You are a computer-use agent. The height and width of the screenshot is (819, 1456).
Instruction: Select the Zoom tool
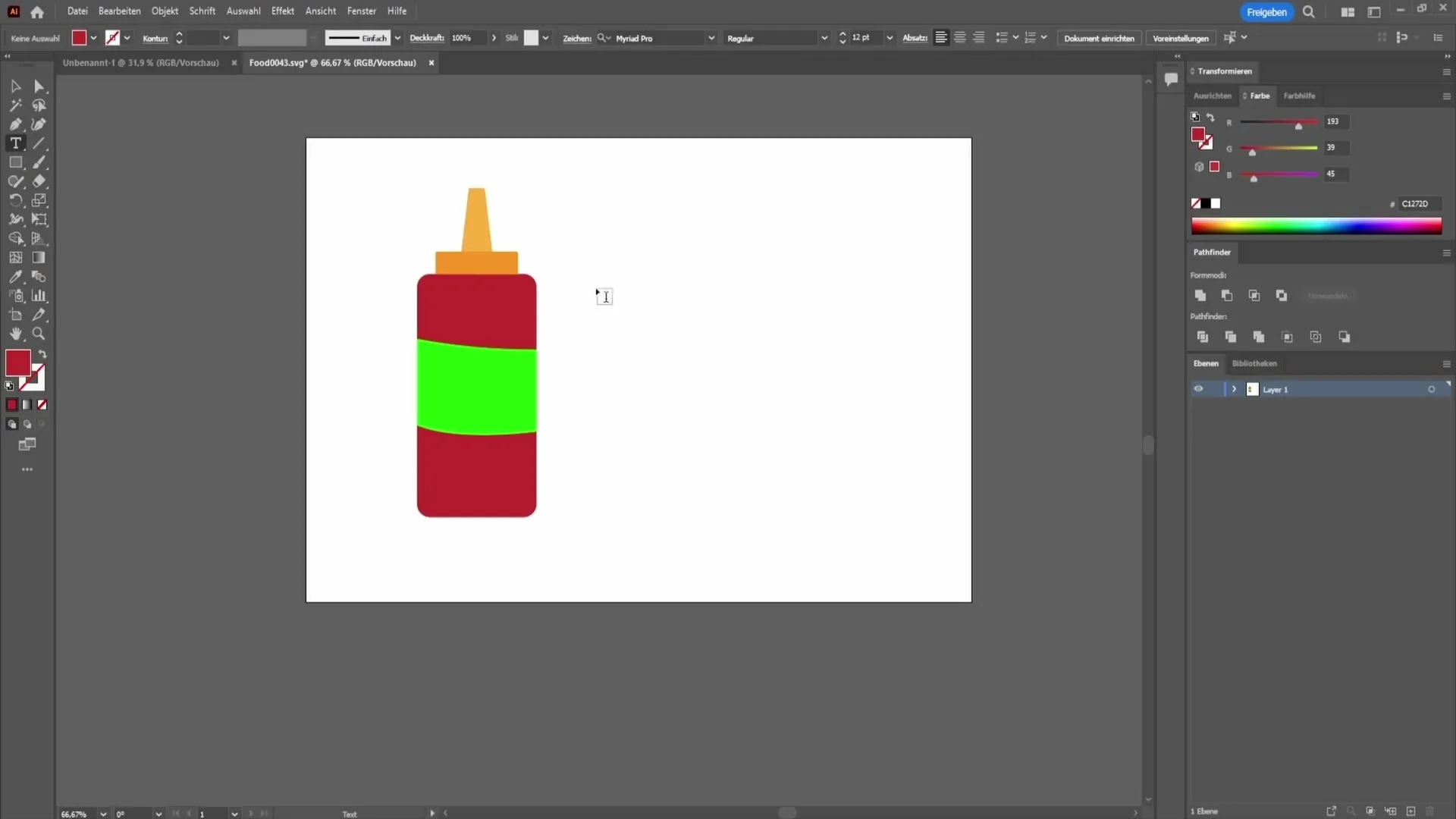(39, 334)
